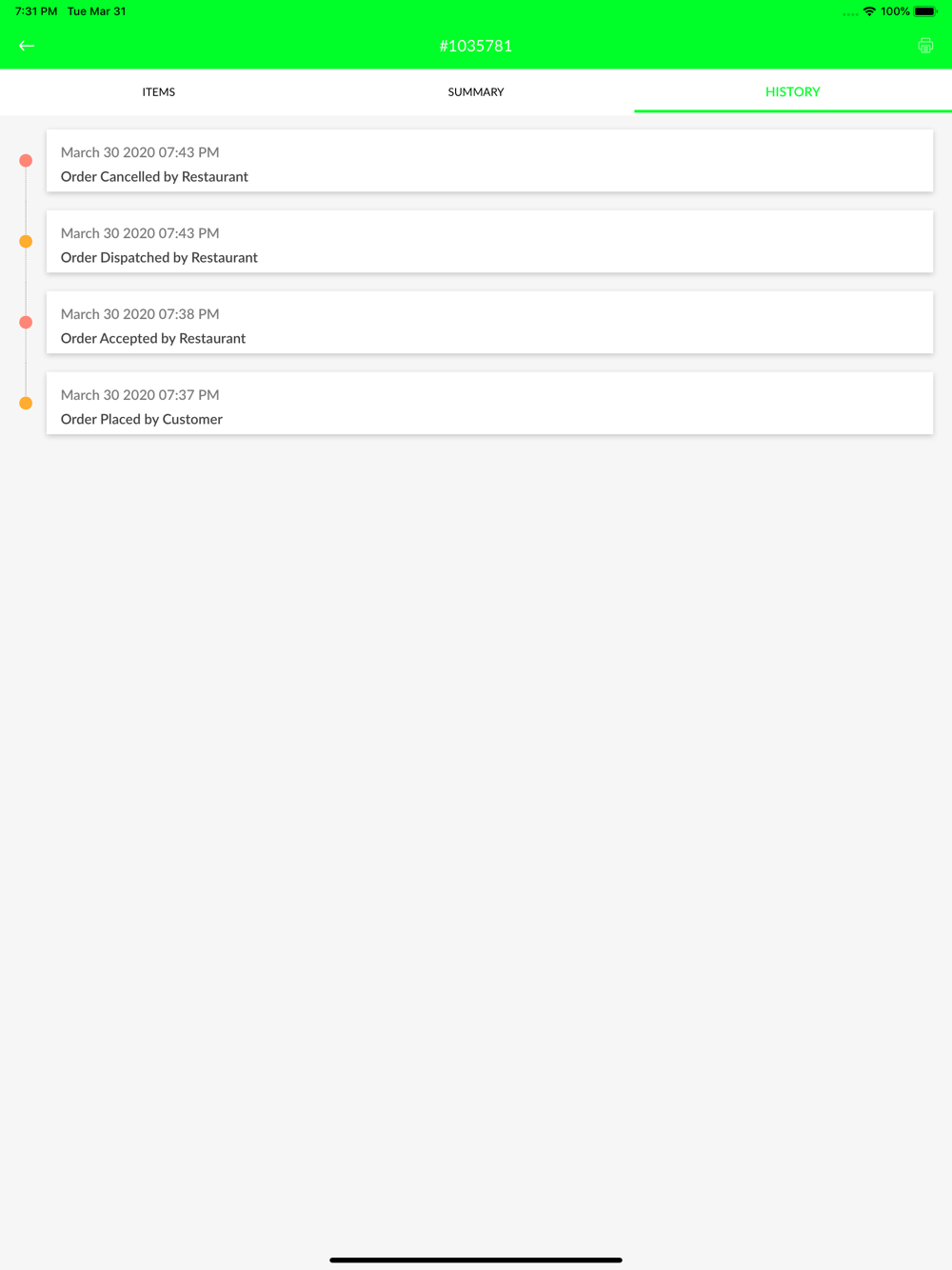Tap the home indicator bar at bottom
The height and width of the screenshot is (1270, 952).
point(476,1260)
